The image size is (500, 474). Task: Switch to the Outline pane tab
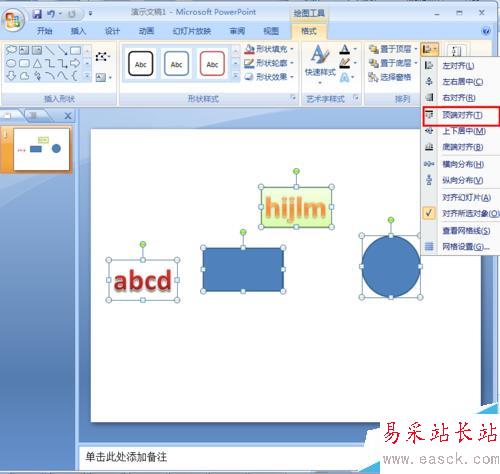pyautogui.click(x=34, y=116)
